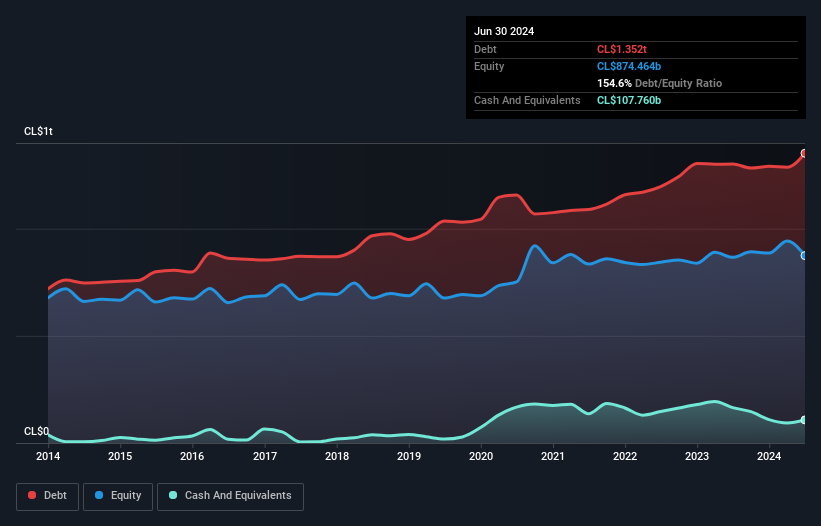Click the 2023 x-axis label
Image resolution: width=821 pixels, height=526 pixels.
(697, 456)
